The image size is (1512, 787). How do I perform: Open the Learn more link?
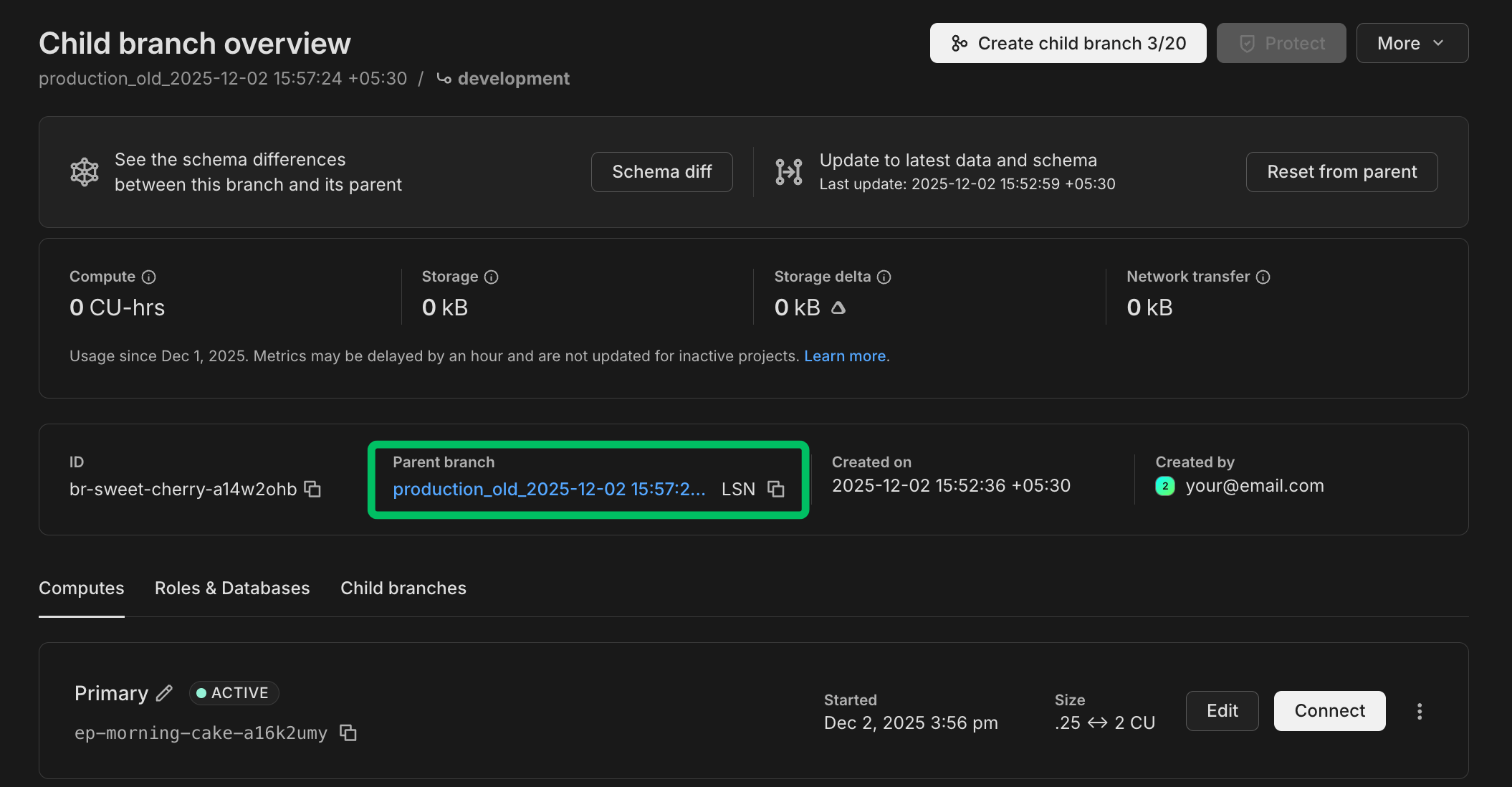pos(846,356)
